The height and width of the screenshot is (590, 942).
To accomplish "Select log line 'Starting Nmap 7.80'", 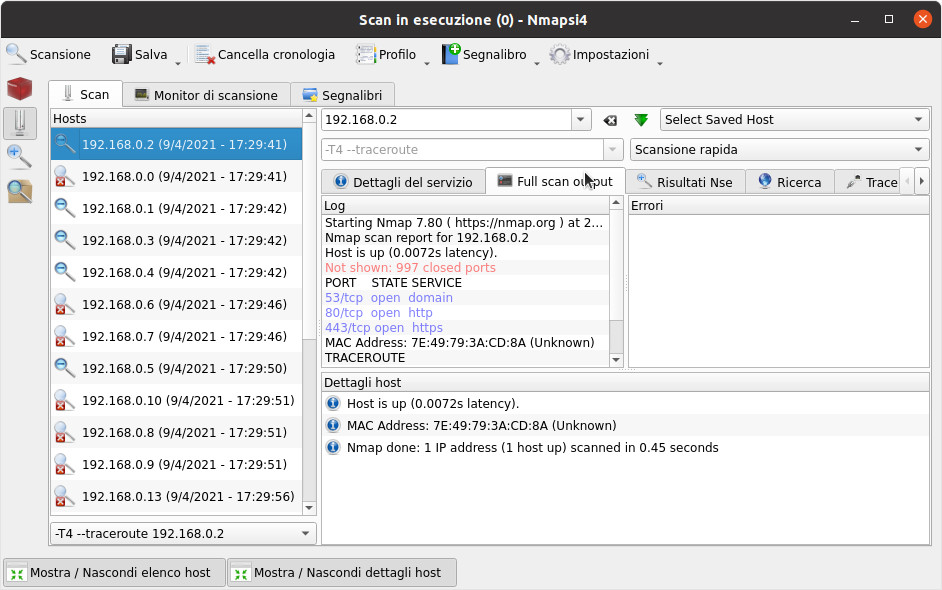I will (466, 222).
